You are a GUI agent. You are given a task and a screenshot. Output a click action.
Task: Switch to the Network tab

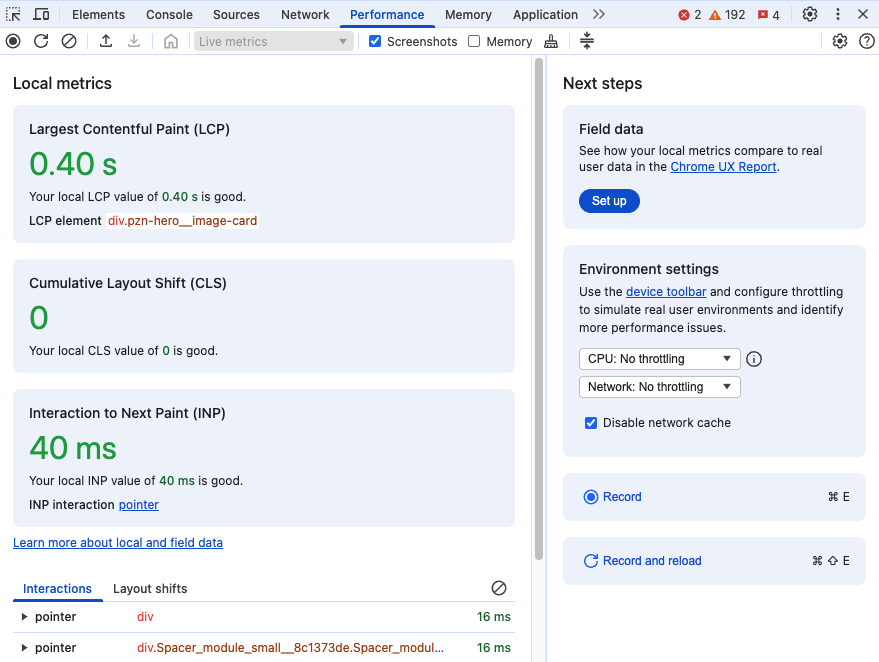pyautogui.click(x=305, y=15)
